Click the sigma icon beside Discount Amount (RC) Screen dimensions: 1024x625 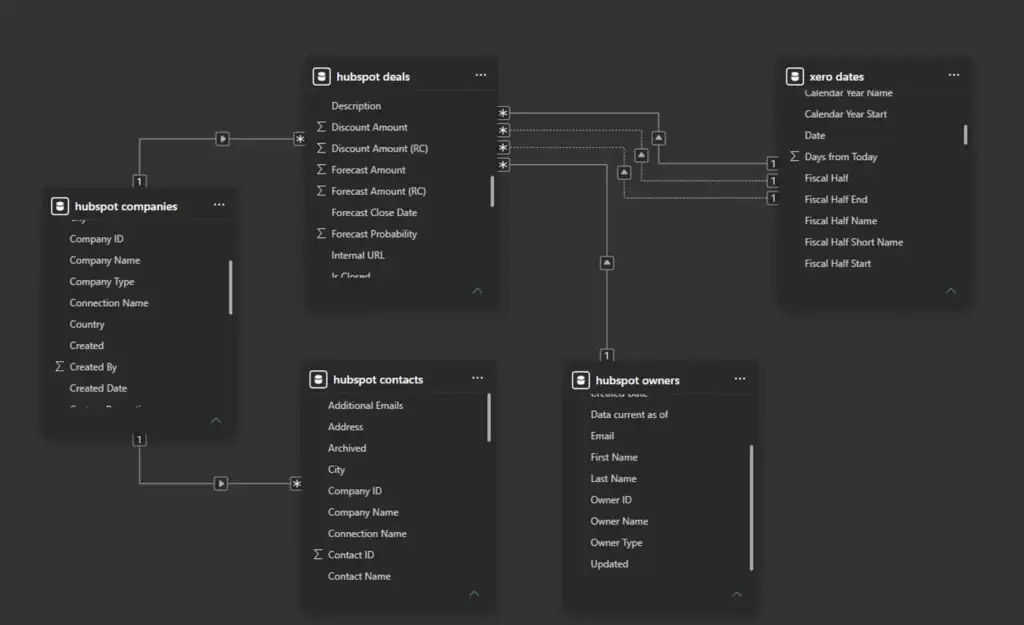[x=321, y=148]
